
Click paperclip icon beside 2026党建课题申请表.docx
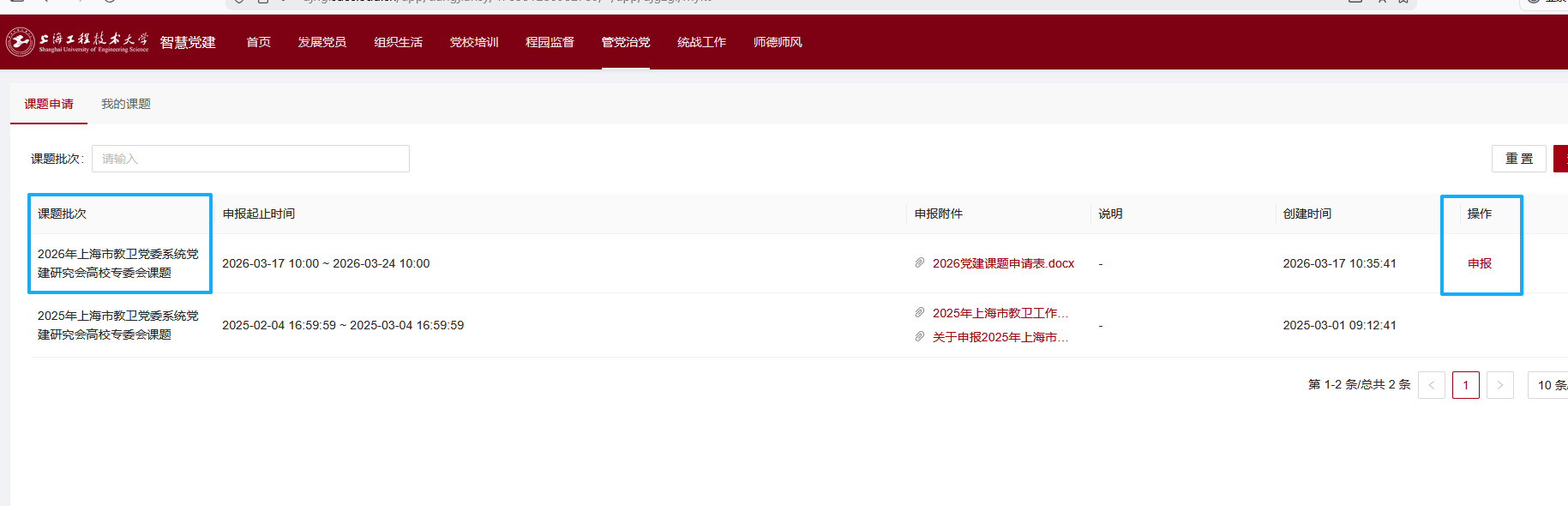point(920,262)
